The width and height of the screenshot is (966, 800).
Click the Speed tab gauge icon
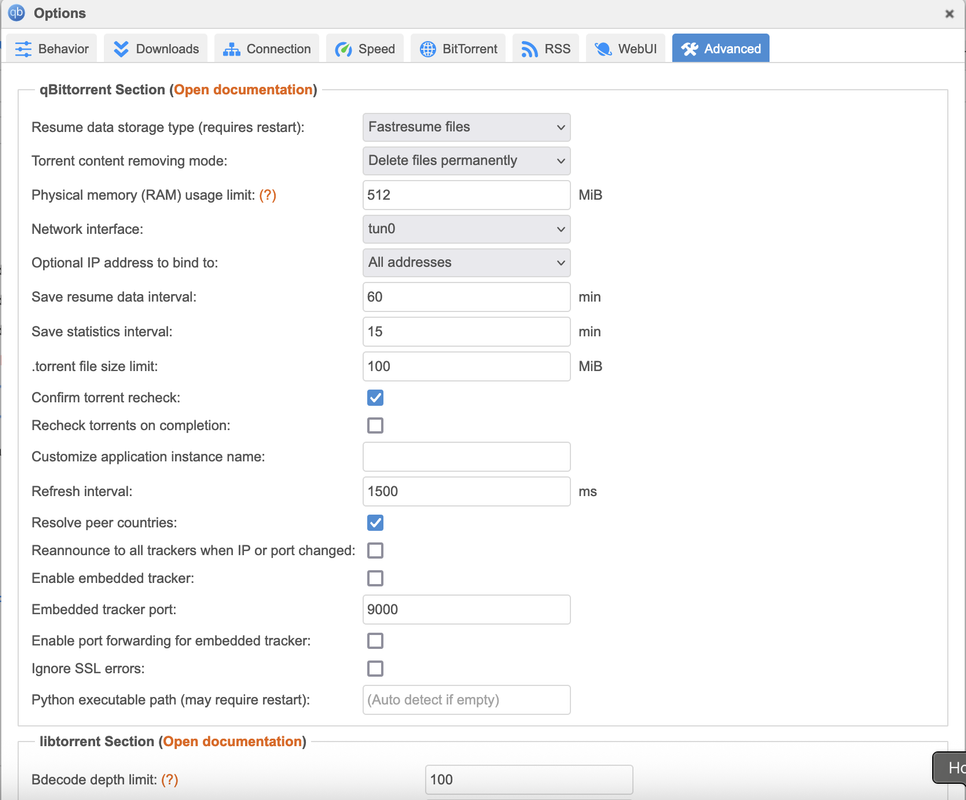[343, 49]
